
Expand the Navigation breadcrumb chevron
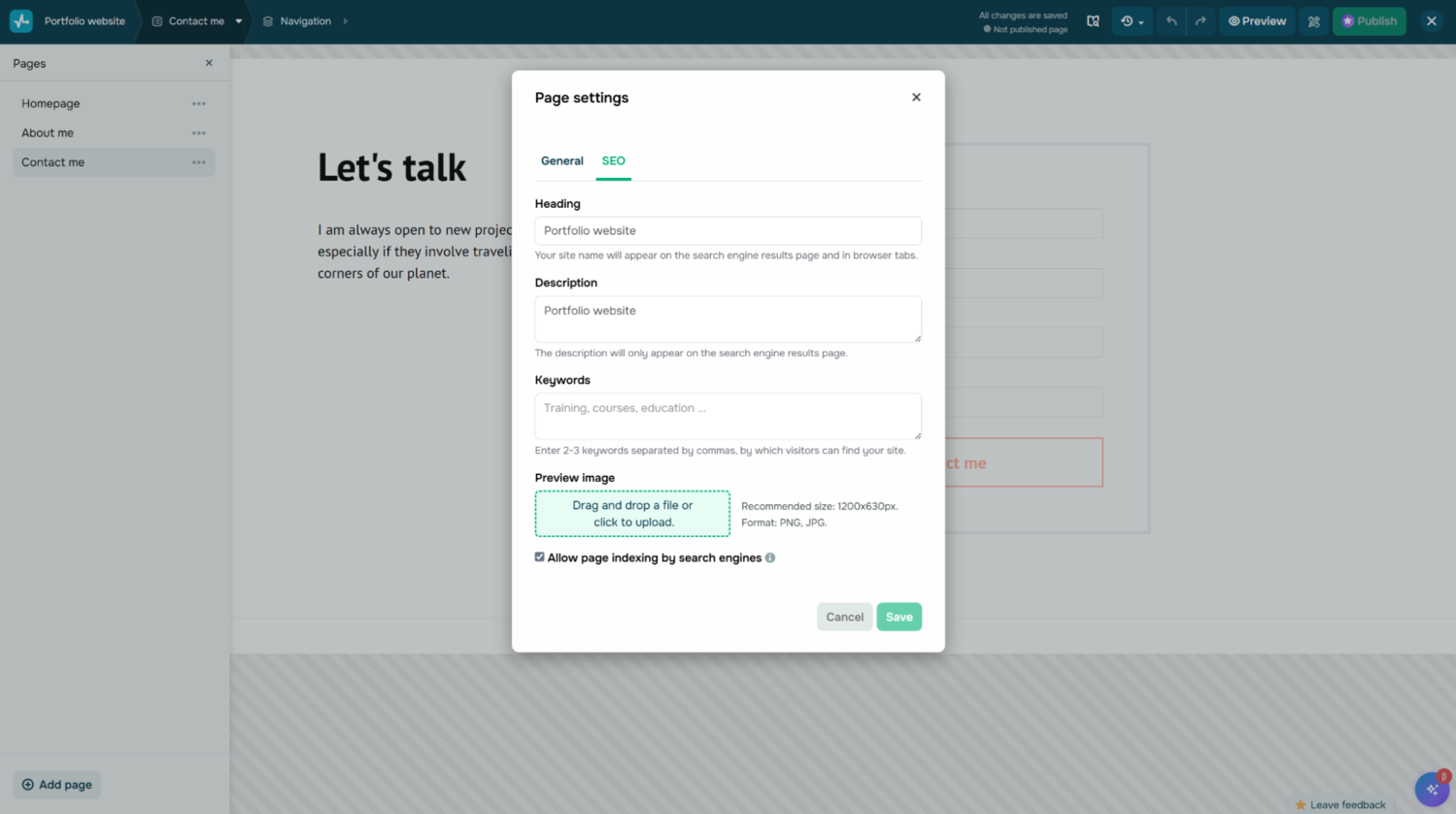tap(345, 21)
